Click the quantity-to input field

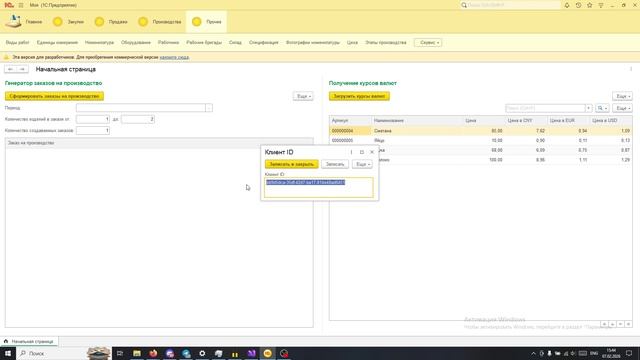138,119
